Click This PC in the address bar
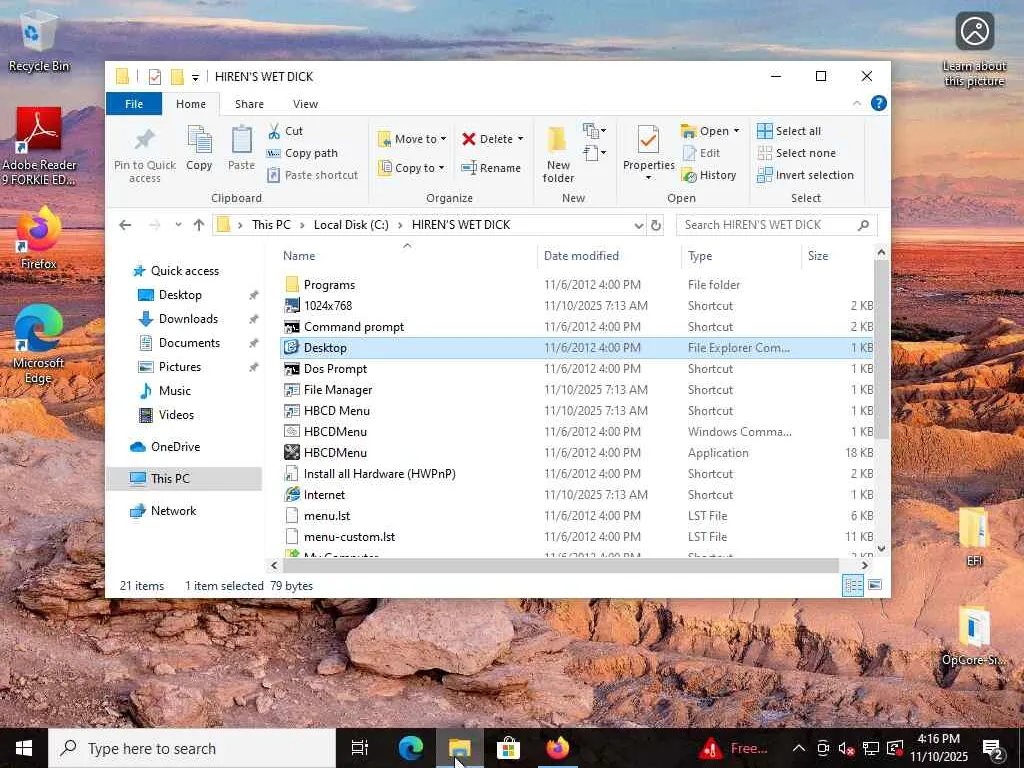The image size is (1024, 768). (x=271, y=225)
